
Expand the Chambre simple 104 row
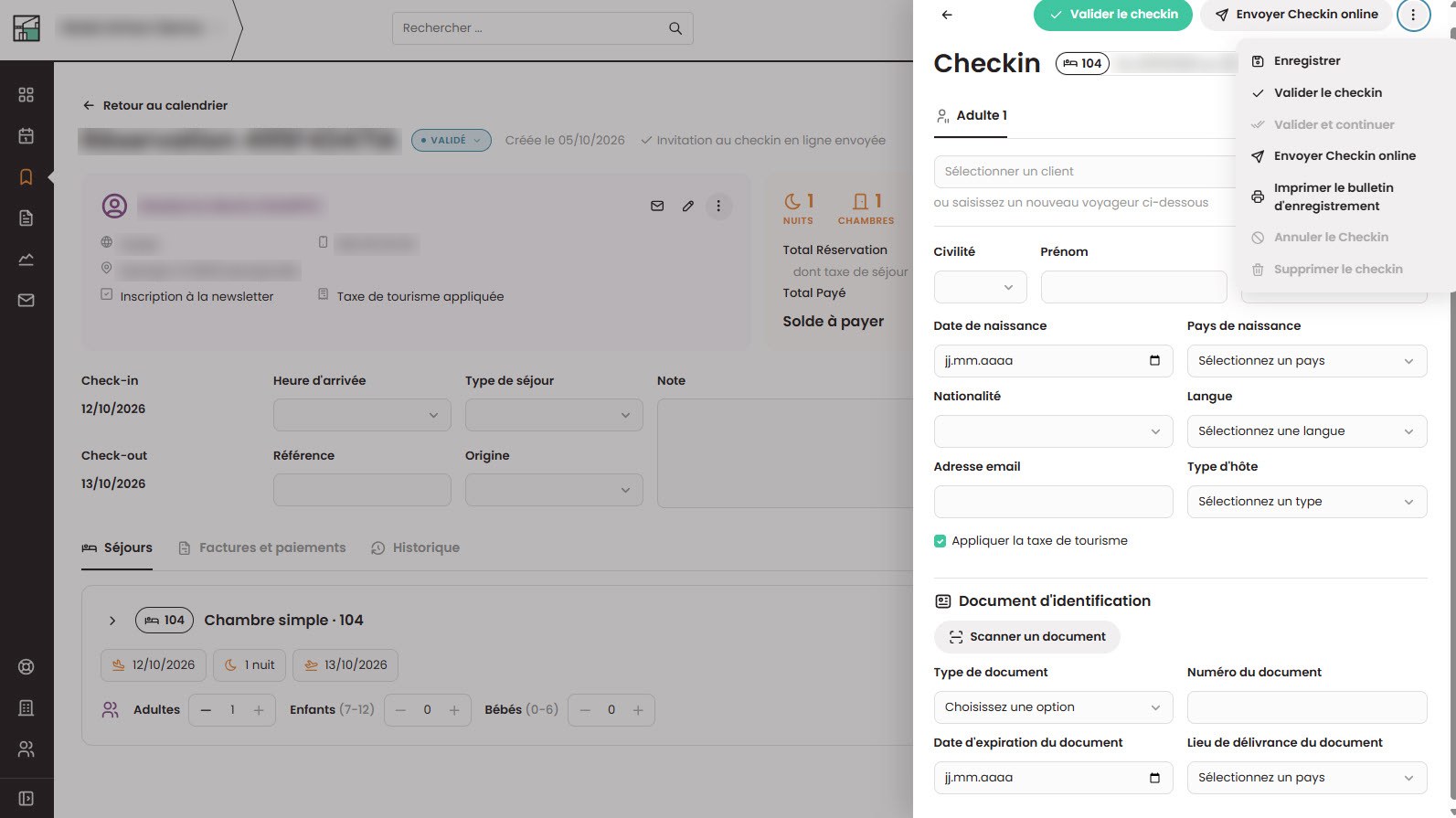[x=112, y=621]
